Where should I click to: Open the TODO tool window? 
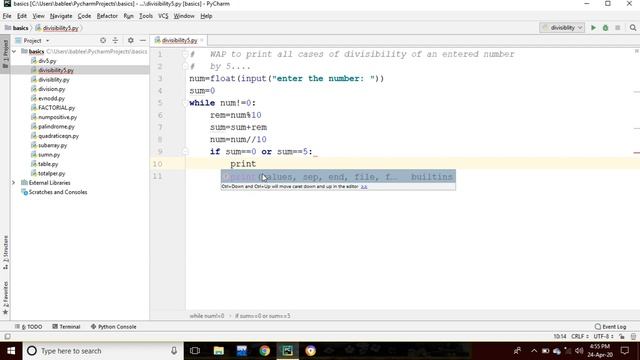[29, 327]
